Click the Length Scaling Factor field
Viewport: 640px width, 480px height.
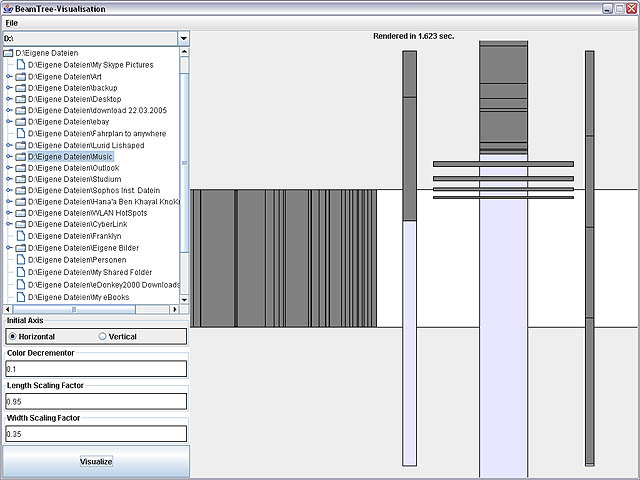coord(96,401)
